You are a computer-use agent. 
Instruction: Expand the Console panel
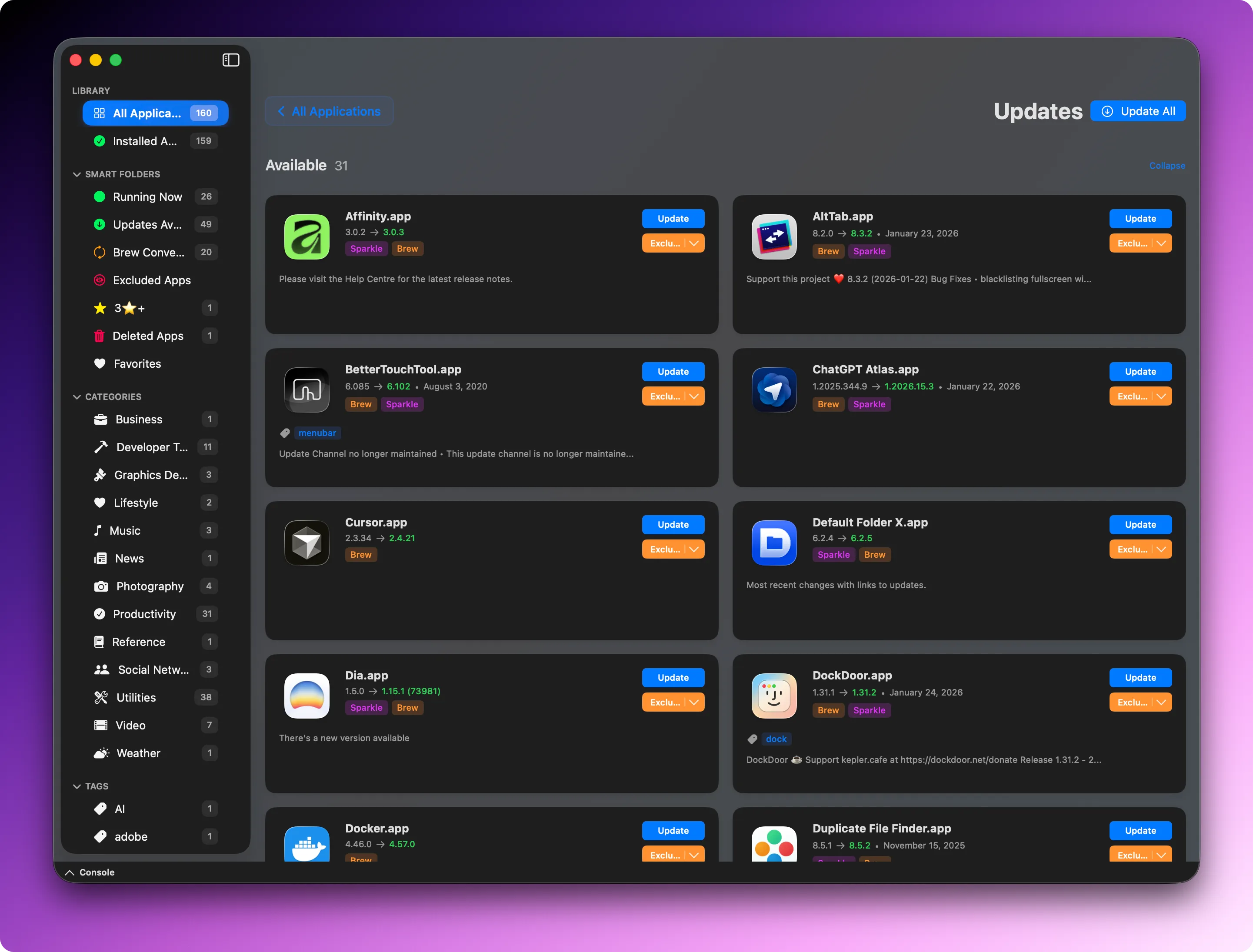[70, 873]
